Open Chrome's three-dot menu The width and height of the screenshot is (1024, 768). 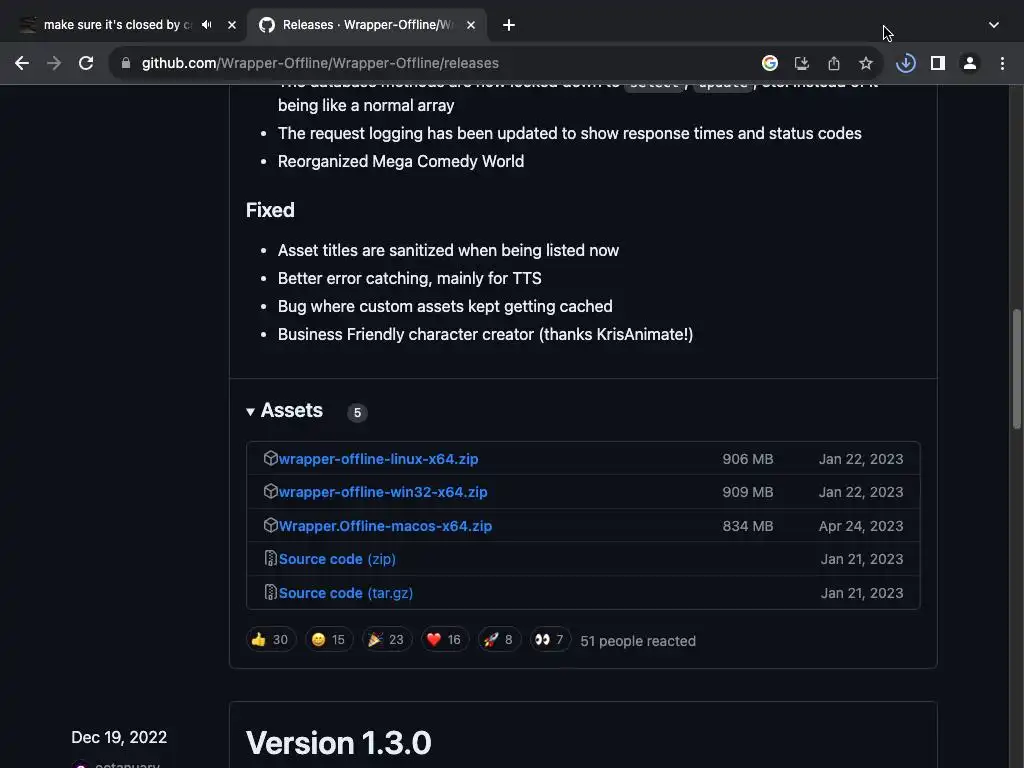[x=1002, y=63]
